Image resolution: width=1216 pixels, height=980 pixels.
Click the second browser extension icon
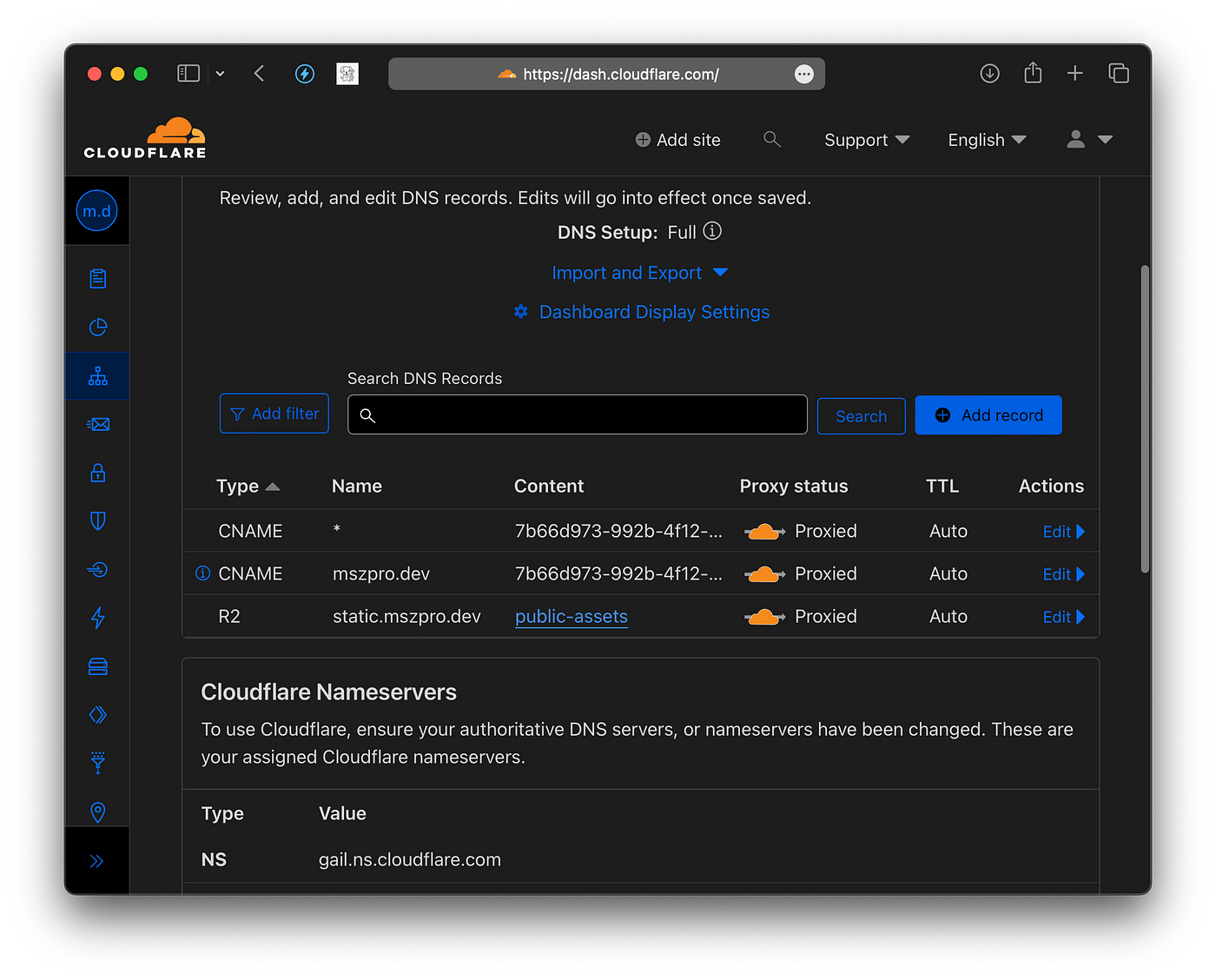pos(347,74)
